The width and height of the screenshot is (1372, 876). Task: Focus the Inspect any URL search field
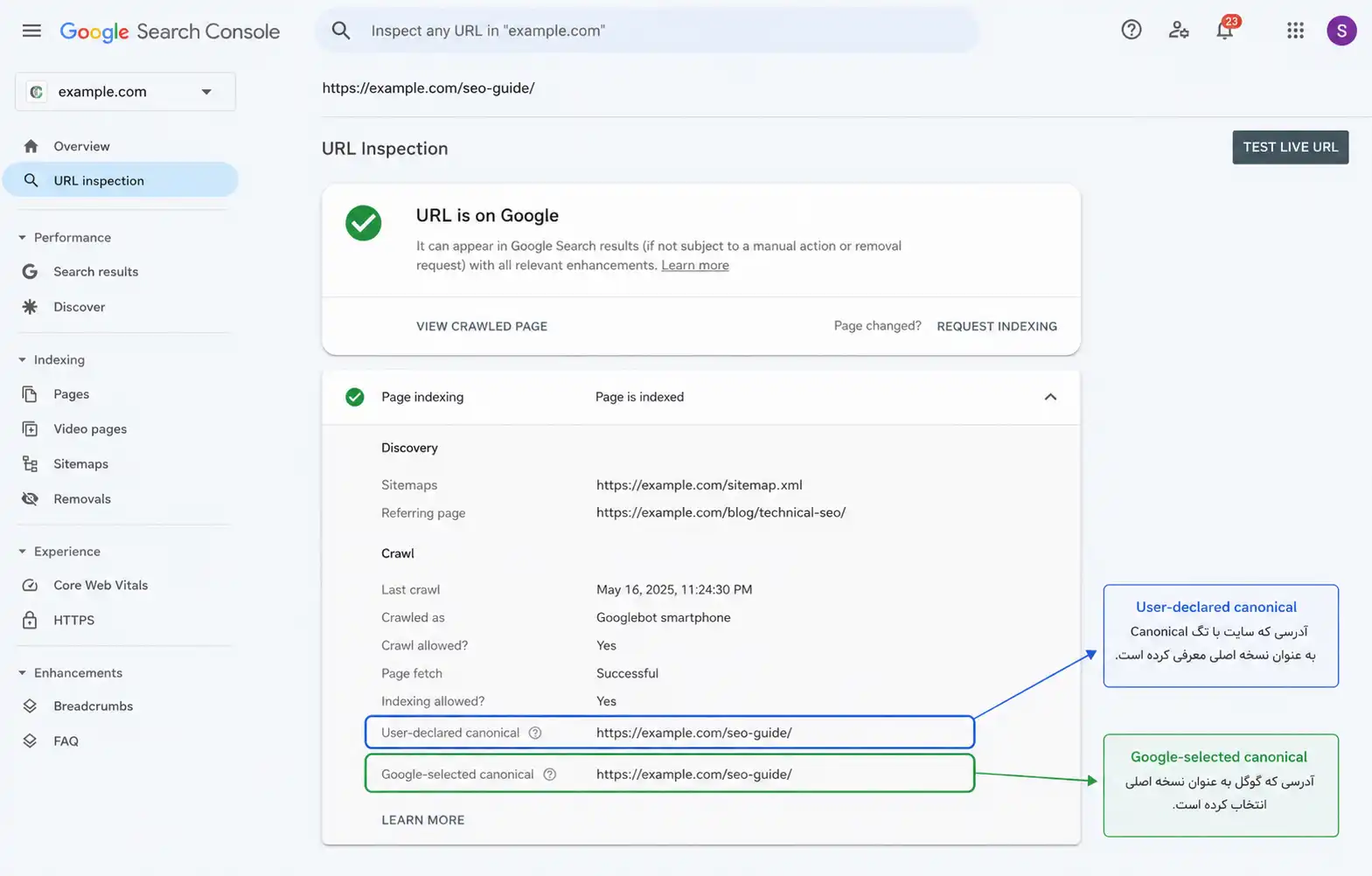tap(647, 31)
